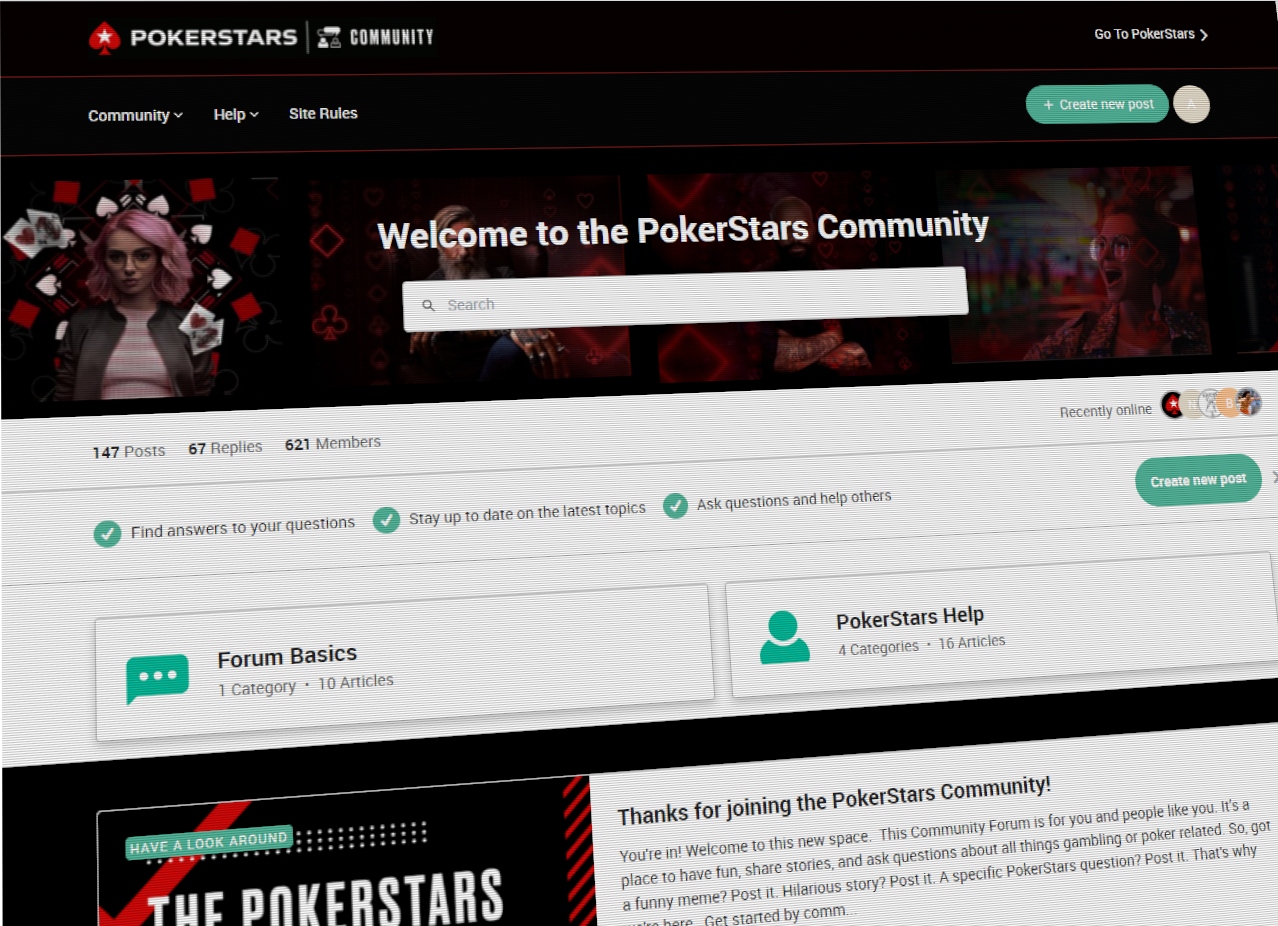
Task: Open the user profile avatar icon
Action: pyautogui.click(x=1191, y=104)
